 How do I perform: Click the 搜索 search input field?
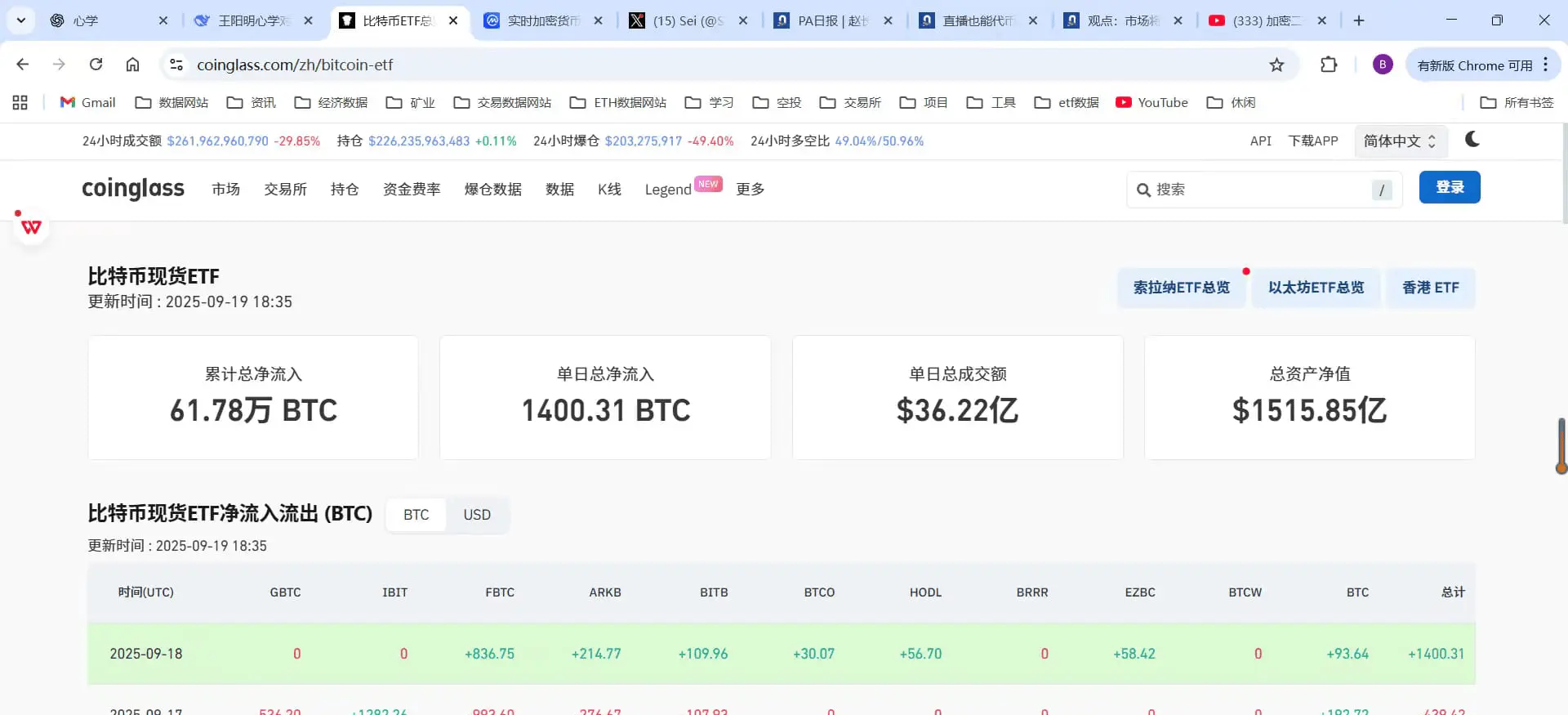[x=1264, y=190]
